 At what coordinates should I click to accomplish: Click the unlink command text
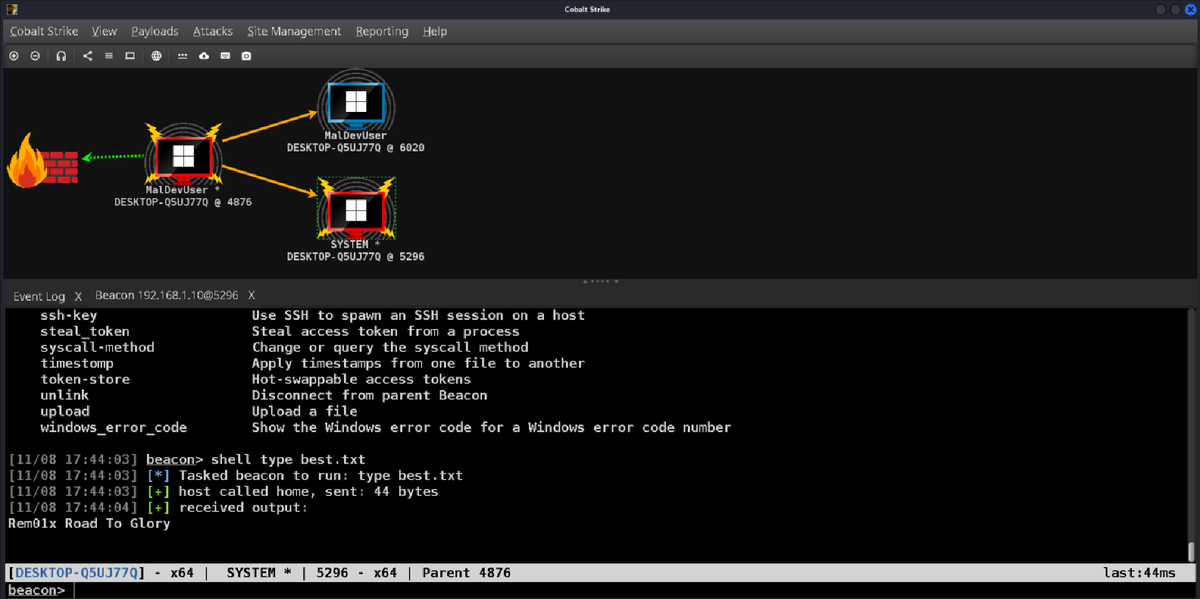pos(64,395)
